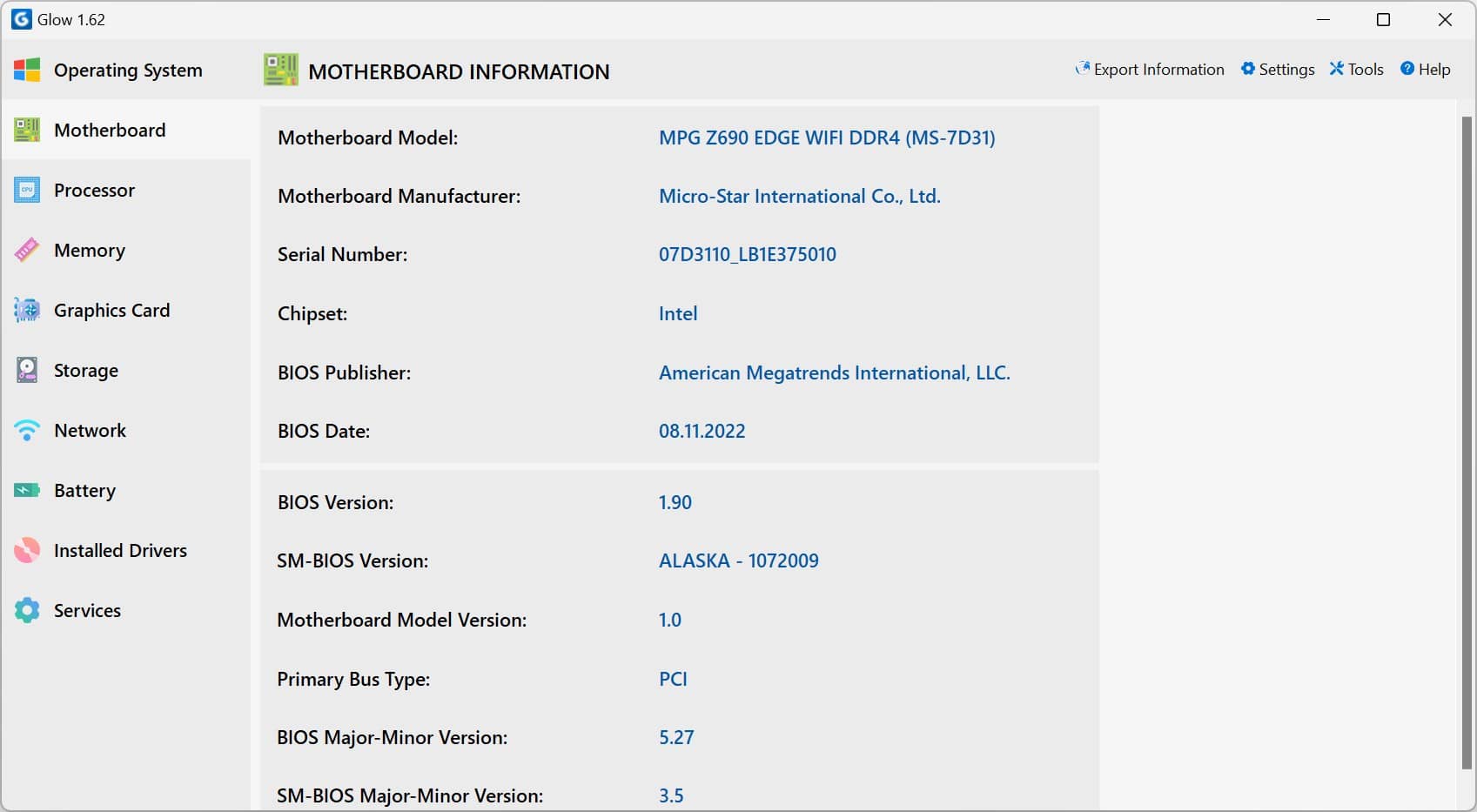This screenshot has width=1477, height=812.
Task: Click the Settings gear icon in the toolbar
Action: click(1248, 69)
